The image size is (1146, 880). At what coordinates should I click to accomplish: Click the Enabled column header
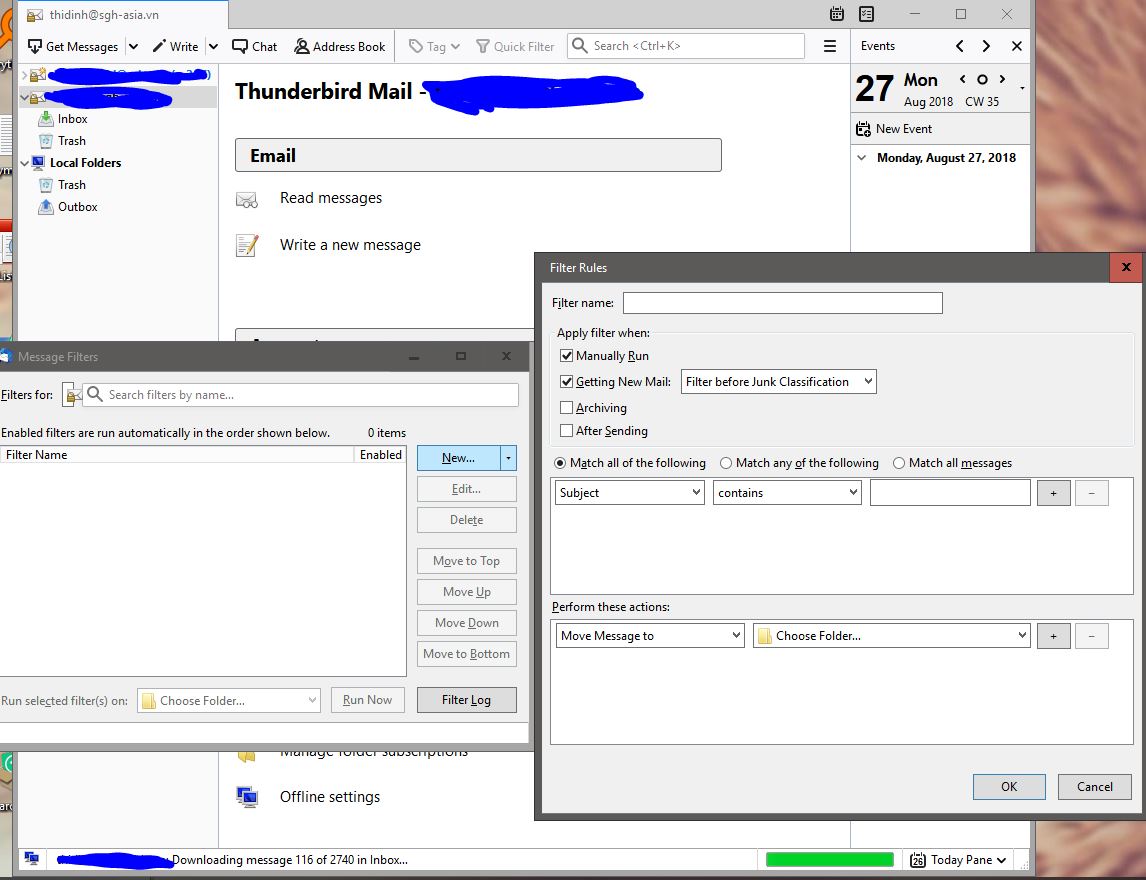point(380,455)
